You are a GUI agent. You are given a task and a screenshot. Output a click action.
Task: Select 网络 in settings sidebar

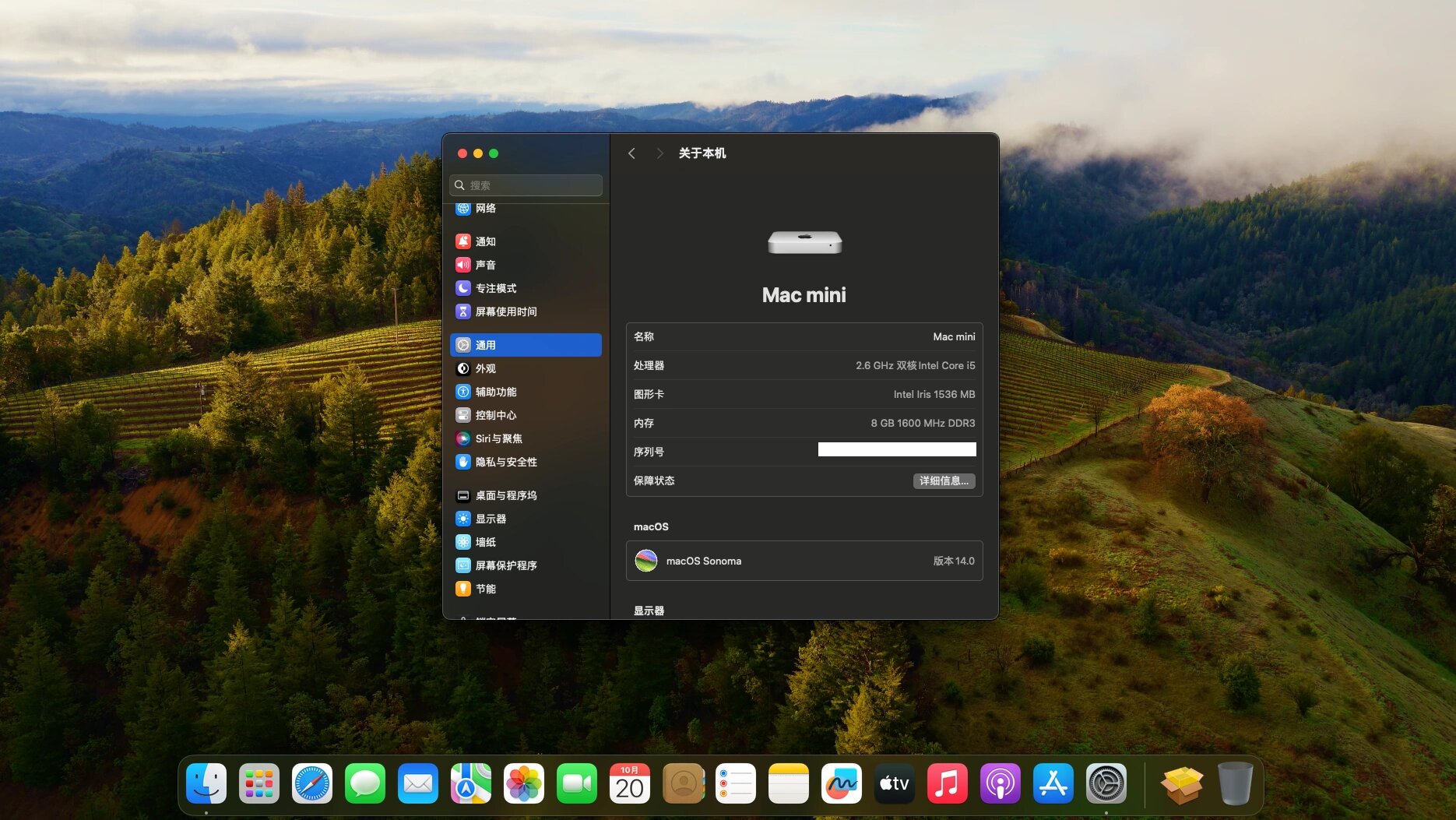[x=526, y=209]
